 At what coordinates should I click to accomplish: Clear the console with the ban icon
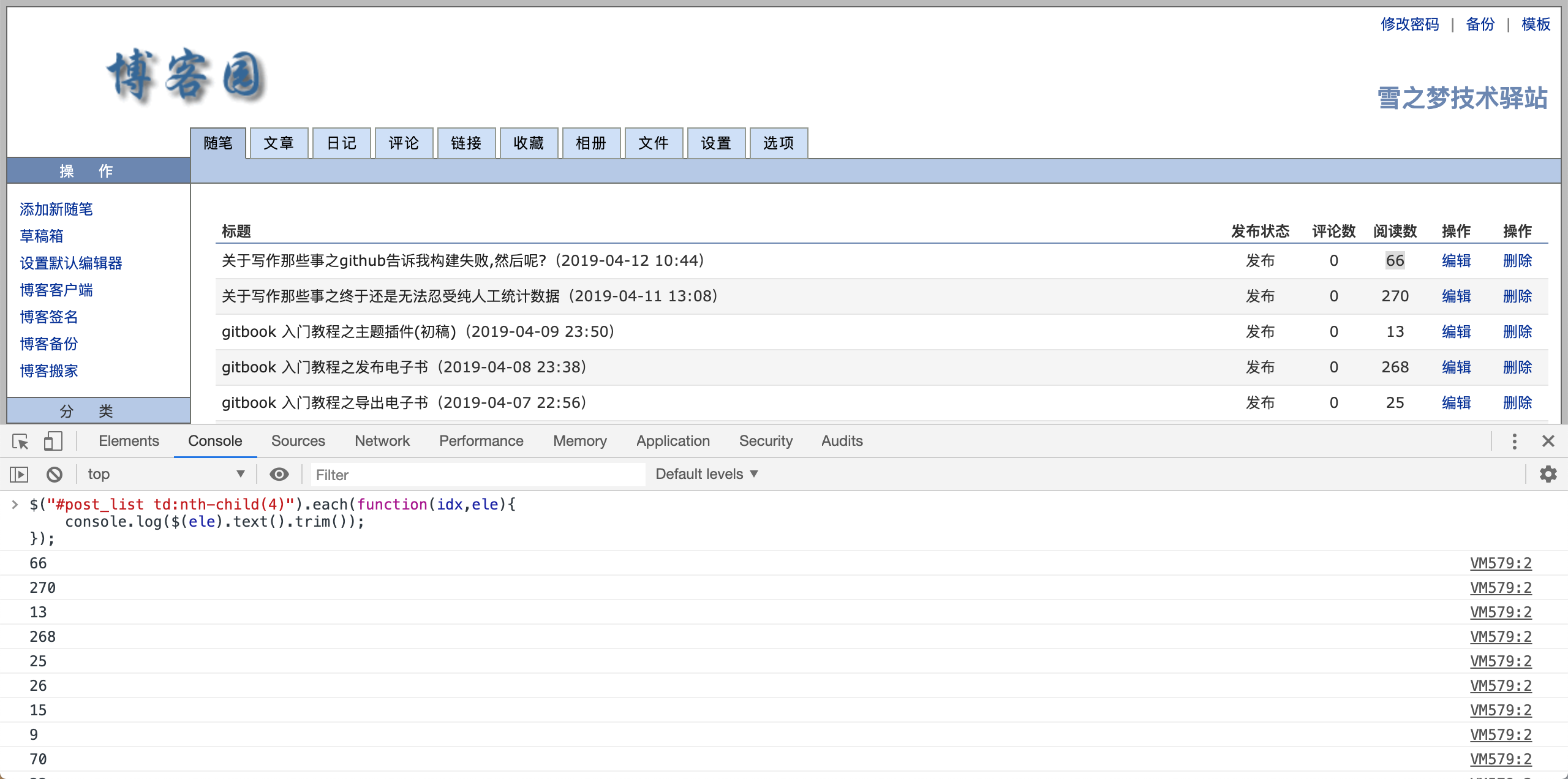point(55,474)
